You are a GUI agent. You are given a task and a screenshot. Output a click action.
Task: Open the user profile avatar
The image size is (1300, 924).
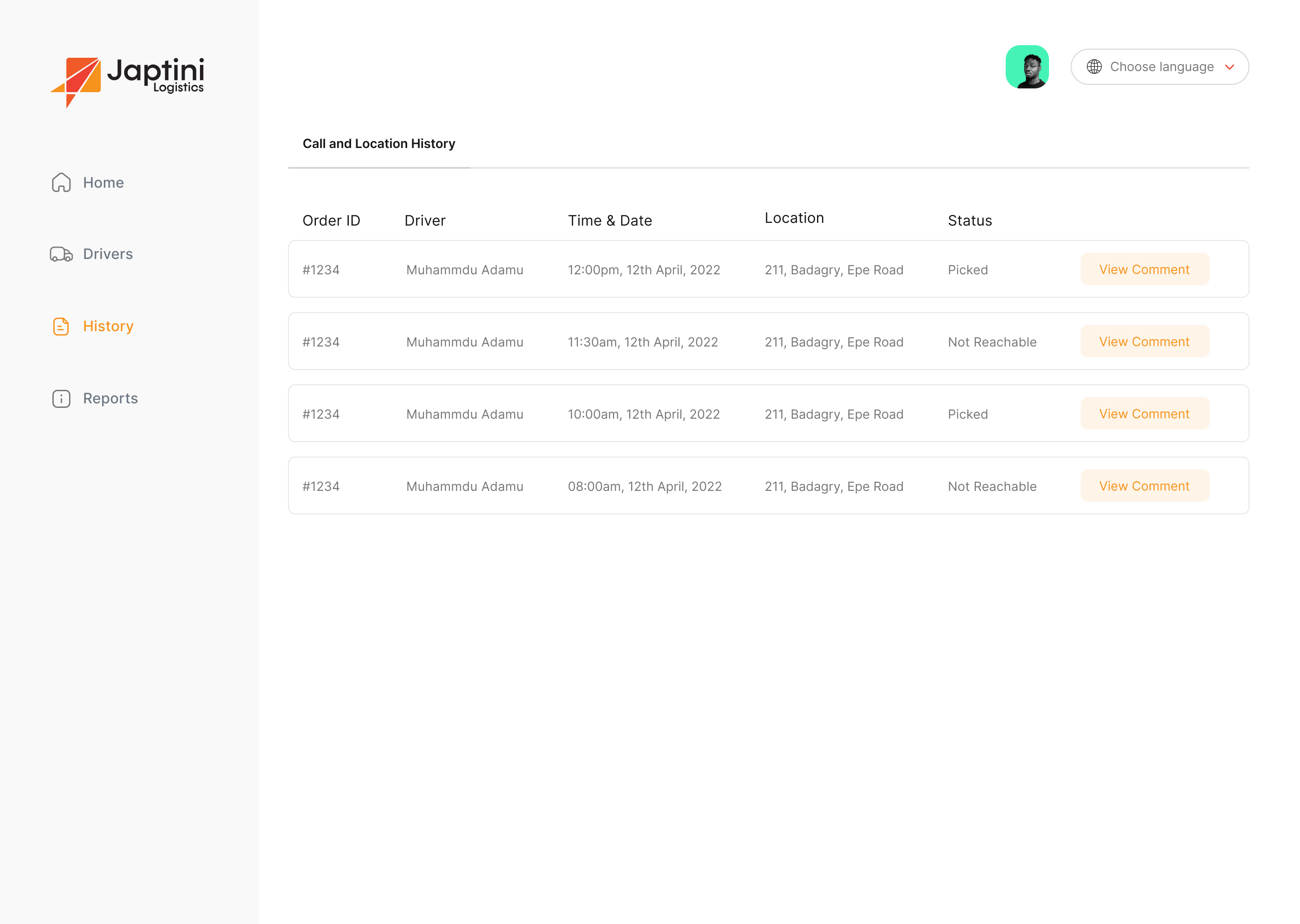coord(1027,67)
